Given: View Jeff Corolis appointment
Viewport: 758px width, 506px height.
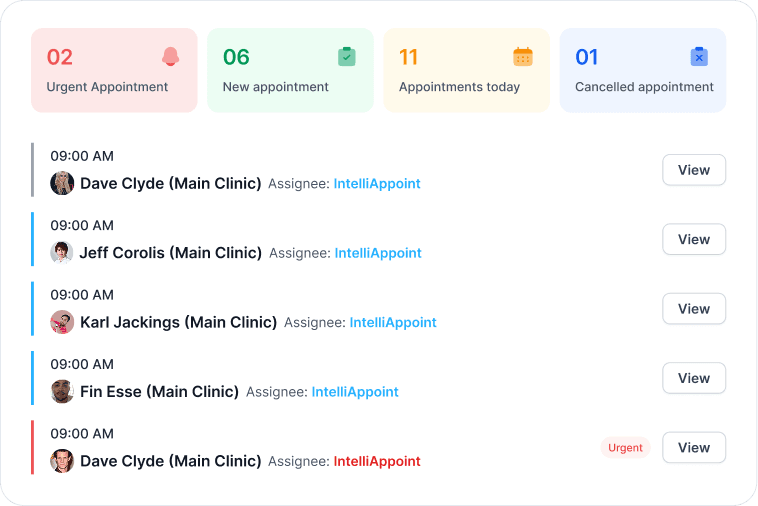Looking at the screenshot, I should point(694,239).
